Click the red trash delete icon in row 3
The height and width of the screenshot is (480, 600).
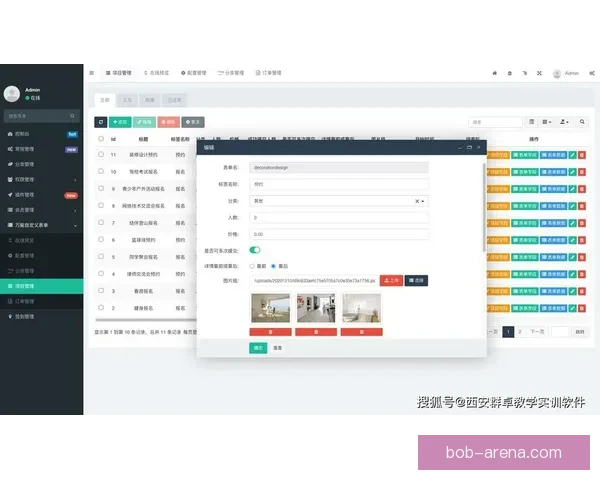pos(582,291)
